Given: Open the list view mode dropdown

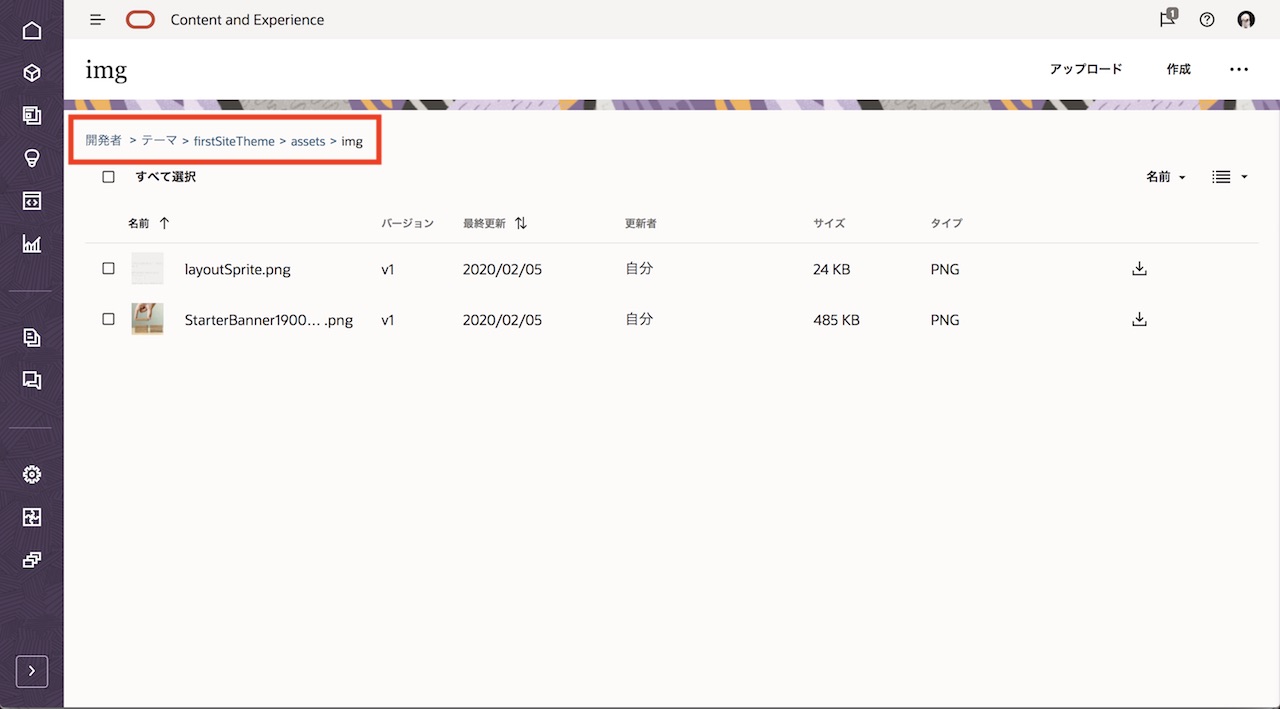Looking at the screenshot, I should pyautogui.click(x=1230, y=177).
